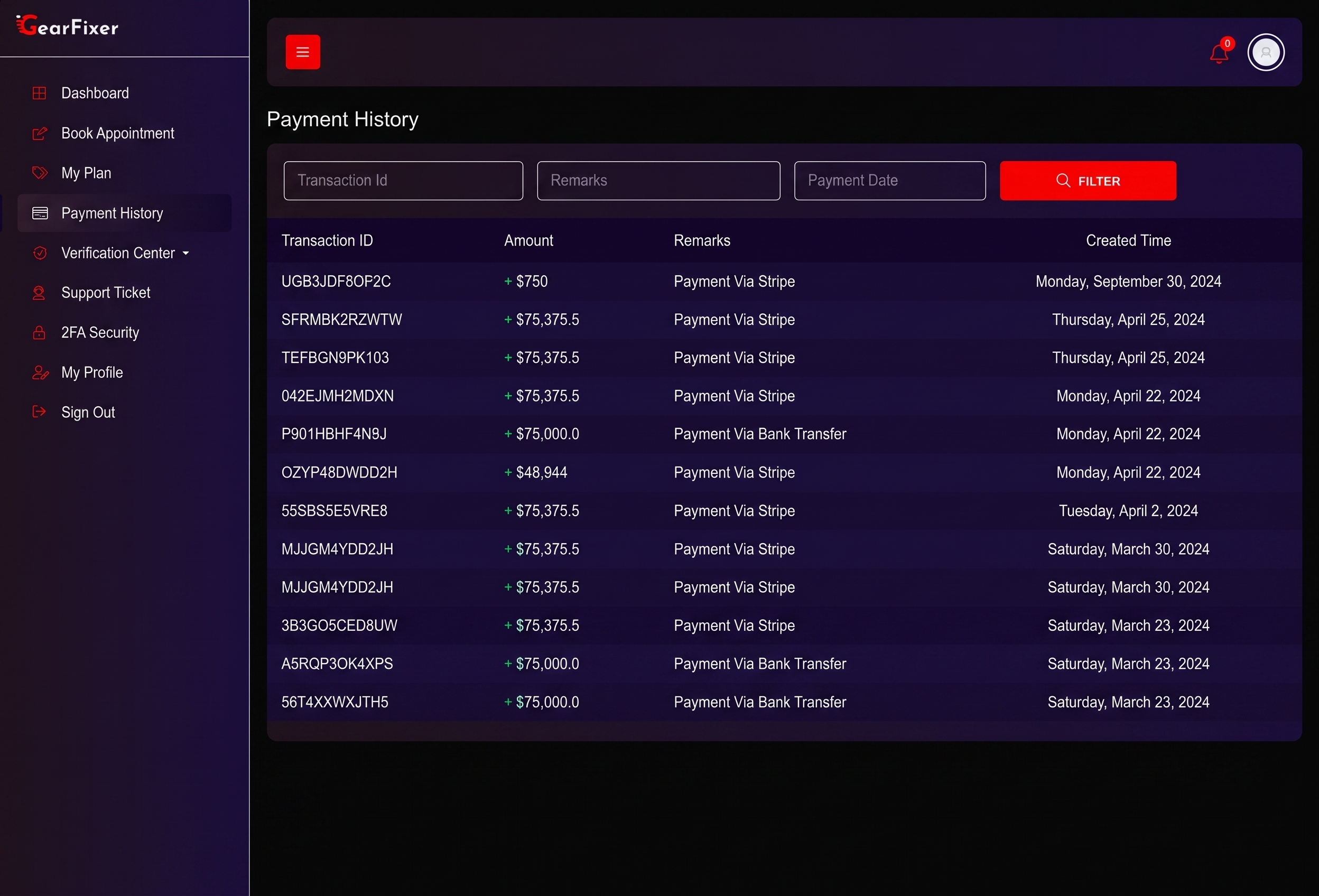Click the $48,944 amount cell
Viewport: 1319px width, 896px height.
(535, 472)
